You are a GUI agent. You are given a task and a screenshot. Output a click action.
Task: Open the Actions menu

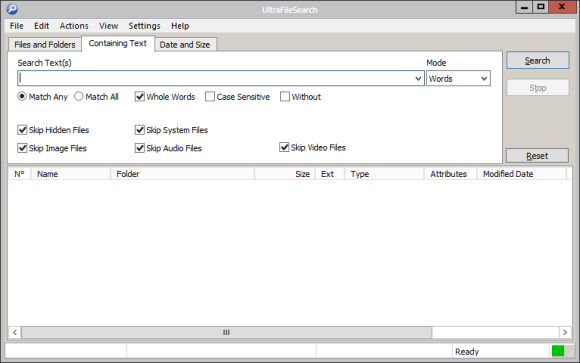[74, 26]
